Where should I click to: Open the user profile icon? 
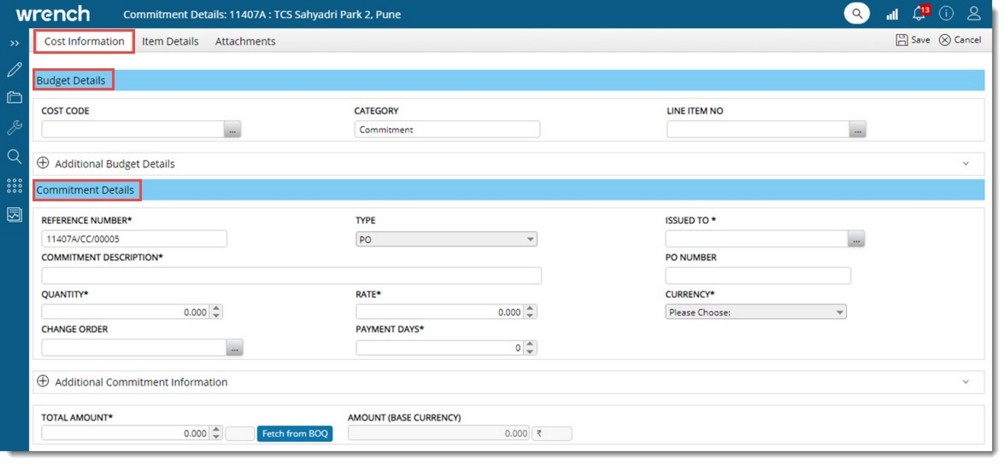point(974,14)
